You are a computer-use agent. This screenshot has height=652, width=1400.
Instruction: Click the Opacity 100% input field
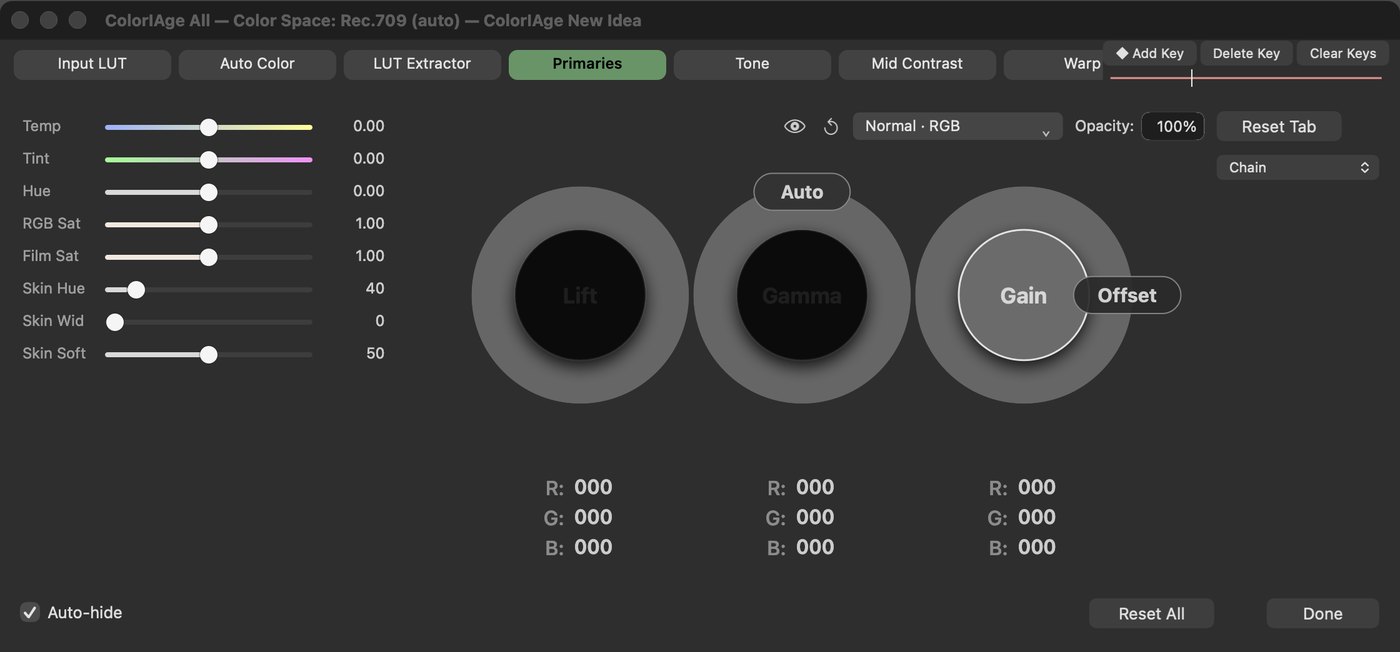point(1173,126)
